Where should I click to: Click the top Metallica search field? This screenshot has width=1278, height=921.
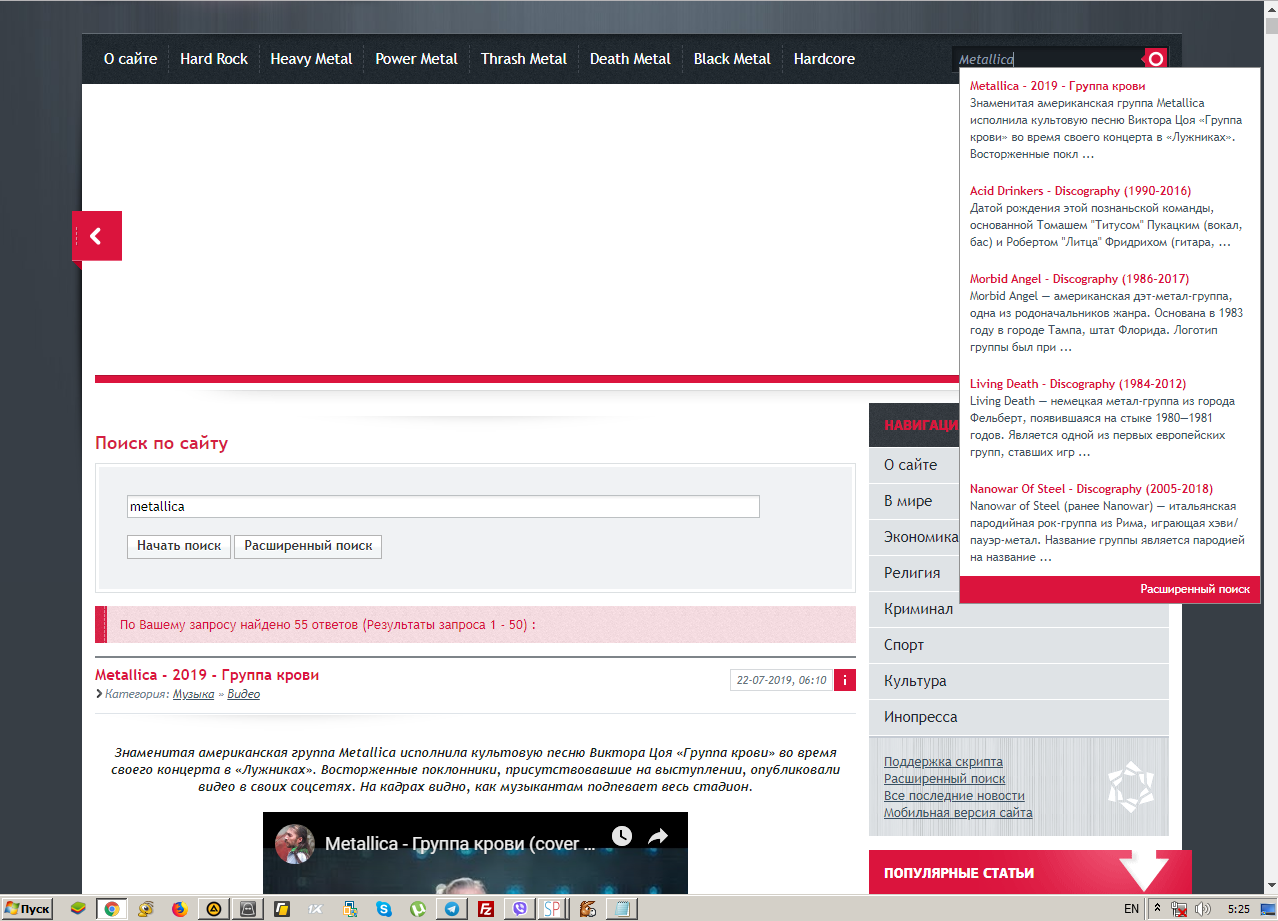(x=1047, y=59)
